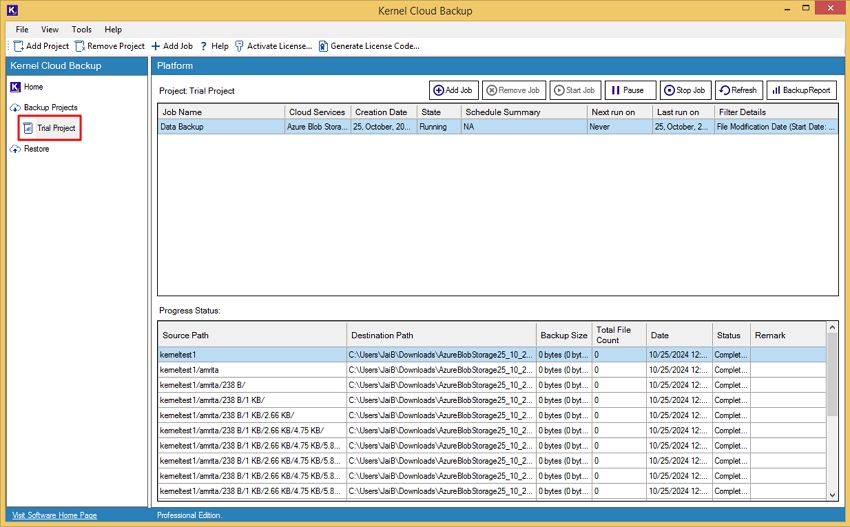Screen dimensions: 850x527
Task: Open the View menu
Action: [x=50, y=29]
